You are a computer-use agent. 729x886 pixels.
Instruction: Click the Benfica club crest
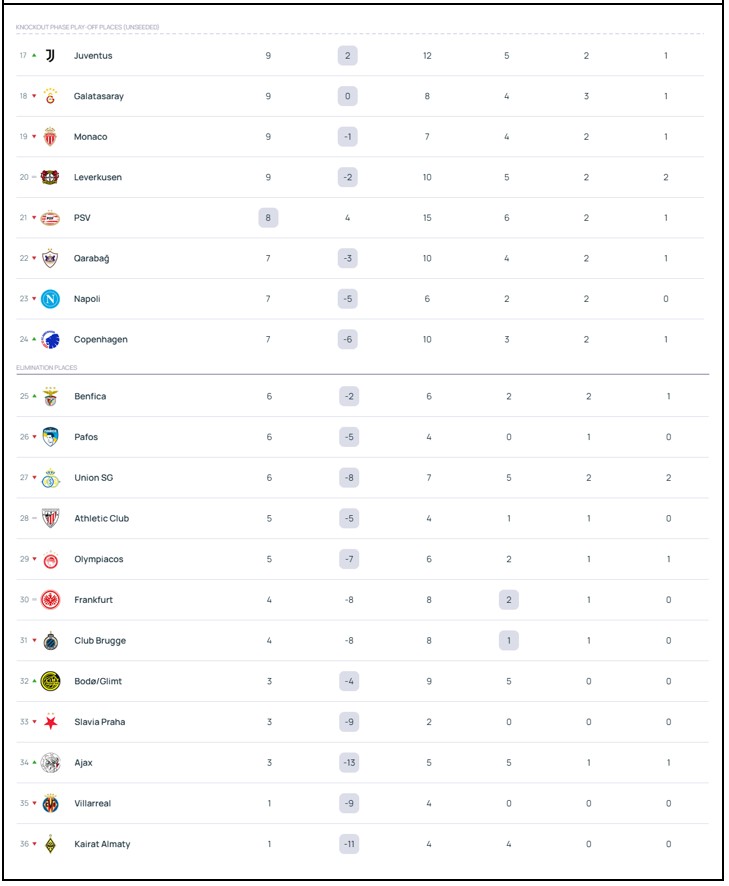[50, 397]
